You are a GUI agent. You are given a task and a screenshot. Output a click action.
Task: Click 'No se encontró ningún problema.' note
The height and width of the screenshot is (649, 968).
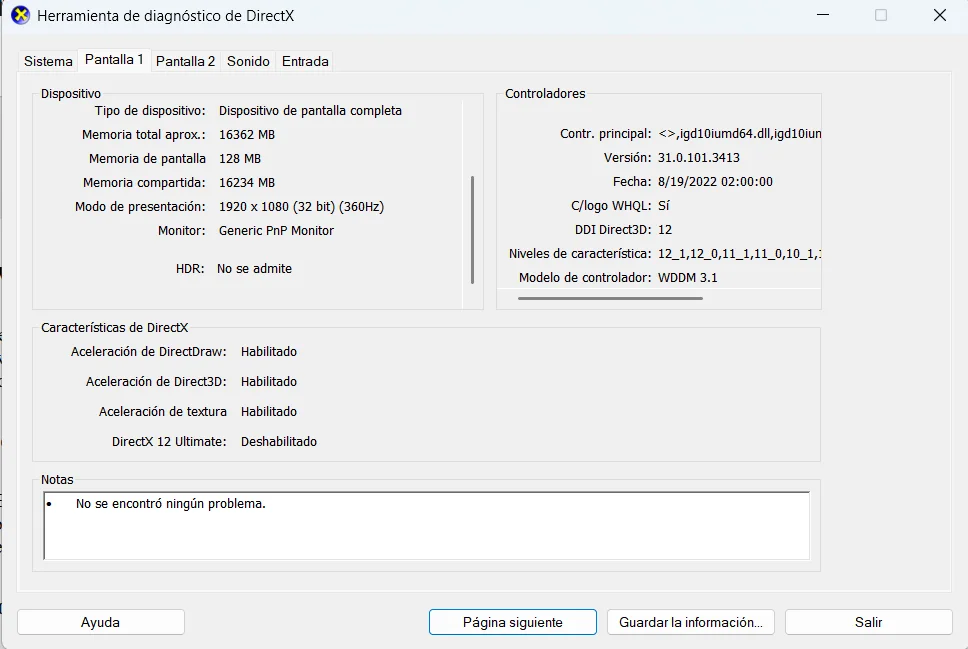click(170, 504)
